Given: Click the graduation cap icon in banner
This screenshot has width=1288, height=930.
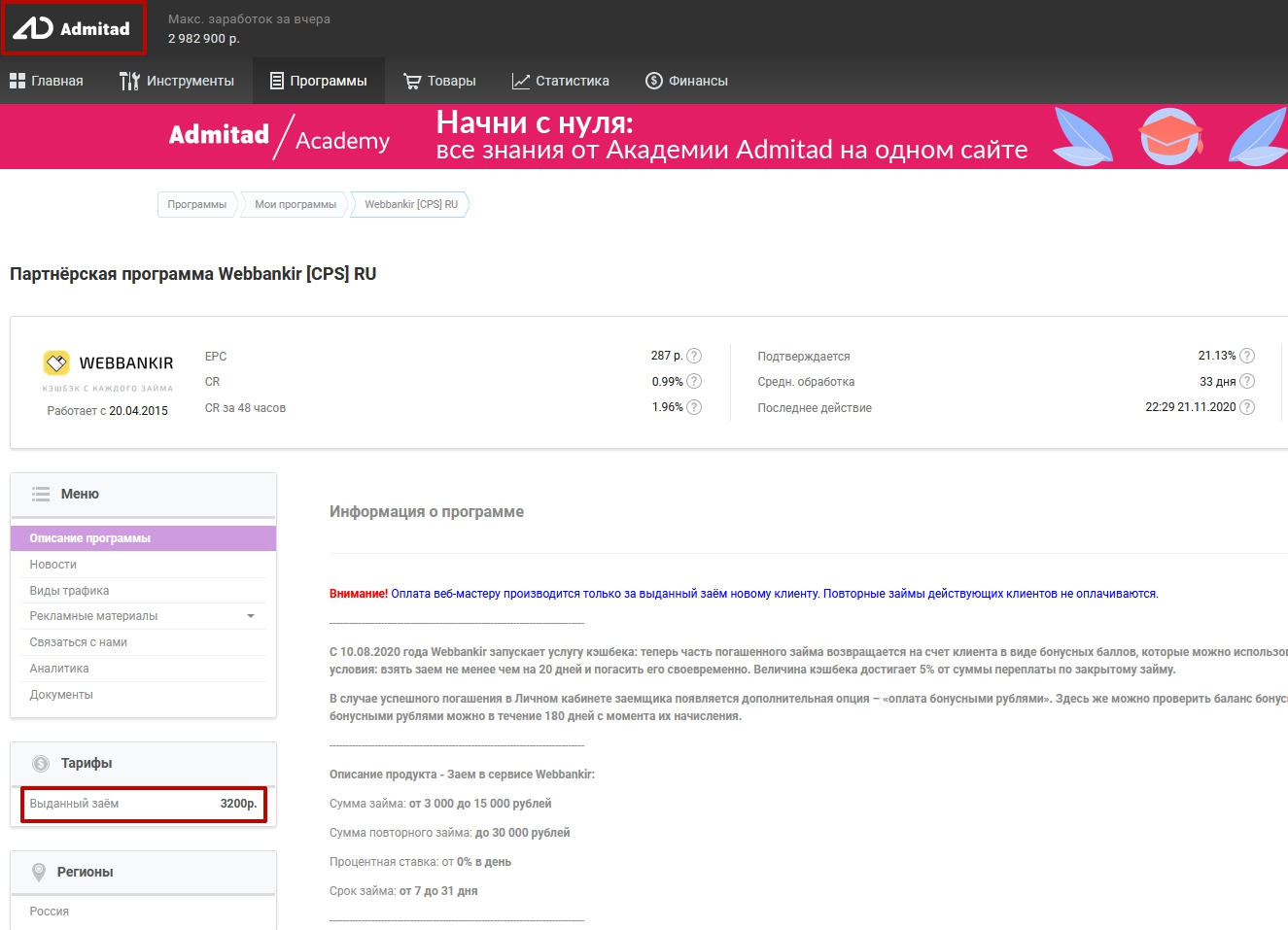Looking at the screenshot, I should [x=1171, y=137].
